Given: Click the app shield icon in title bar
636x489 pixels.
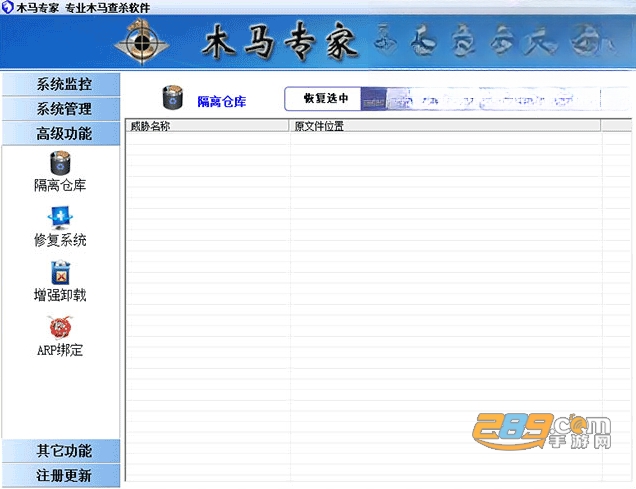Looking at the screenshot, I should [7, 7].
